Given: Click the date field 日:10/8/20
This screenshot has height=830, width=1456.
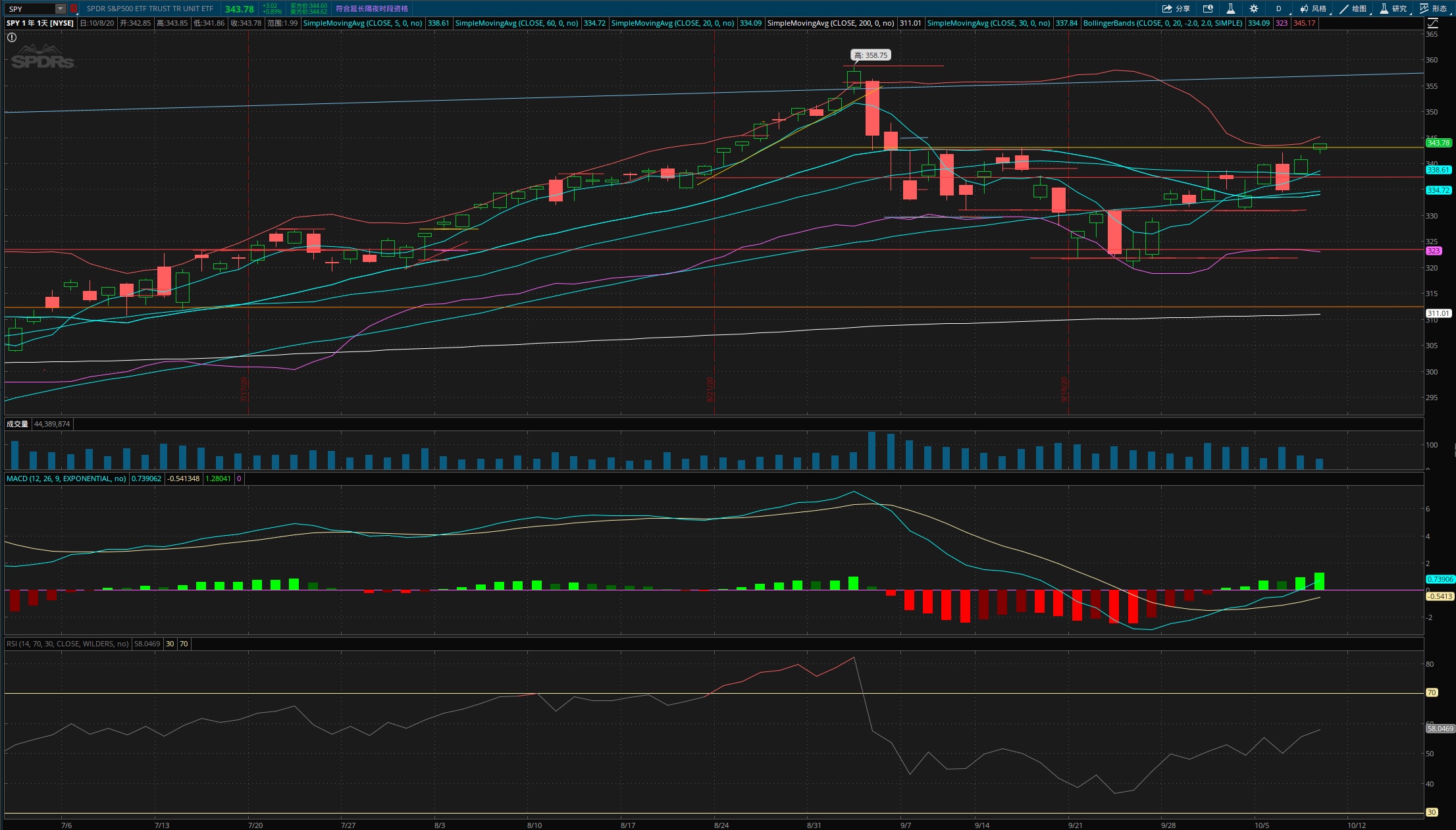Looking at the screenshot, I should pyautogui.click(x=97, y=23).
